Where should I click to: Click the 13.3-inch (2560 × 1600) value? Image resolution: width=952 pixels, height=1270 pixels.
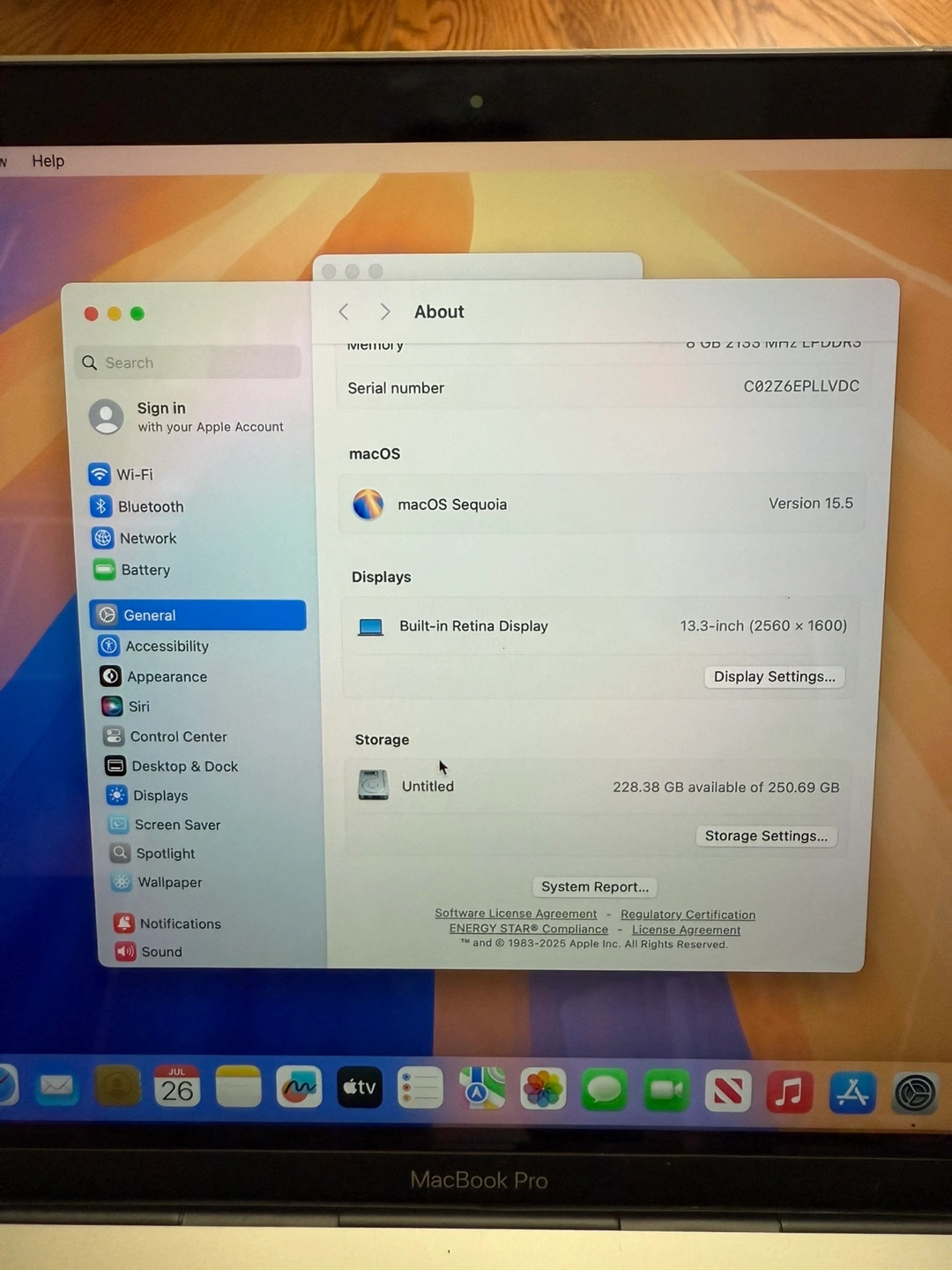763,625
